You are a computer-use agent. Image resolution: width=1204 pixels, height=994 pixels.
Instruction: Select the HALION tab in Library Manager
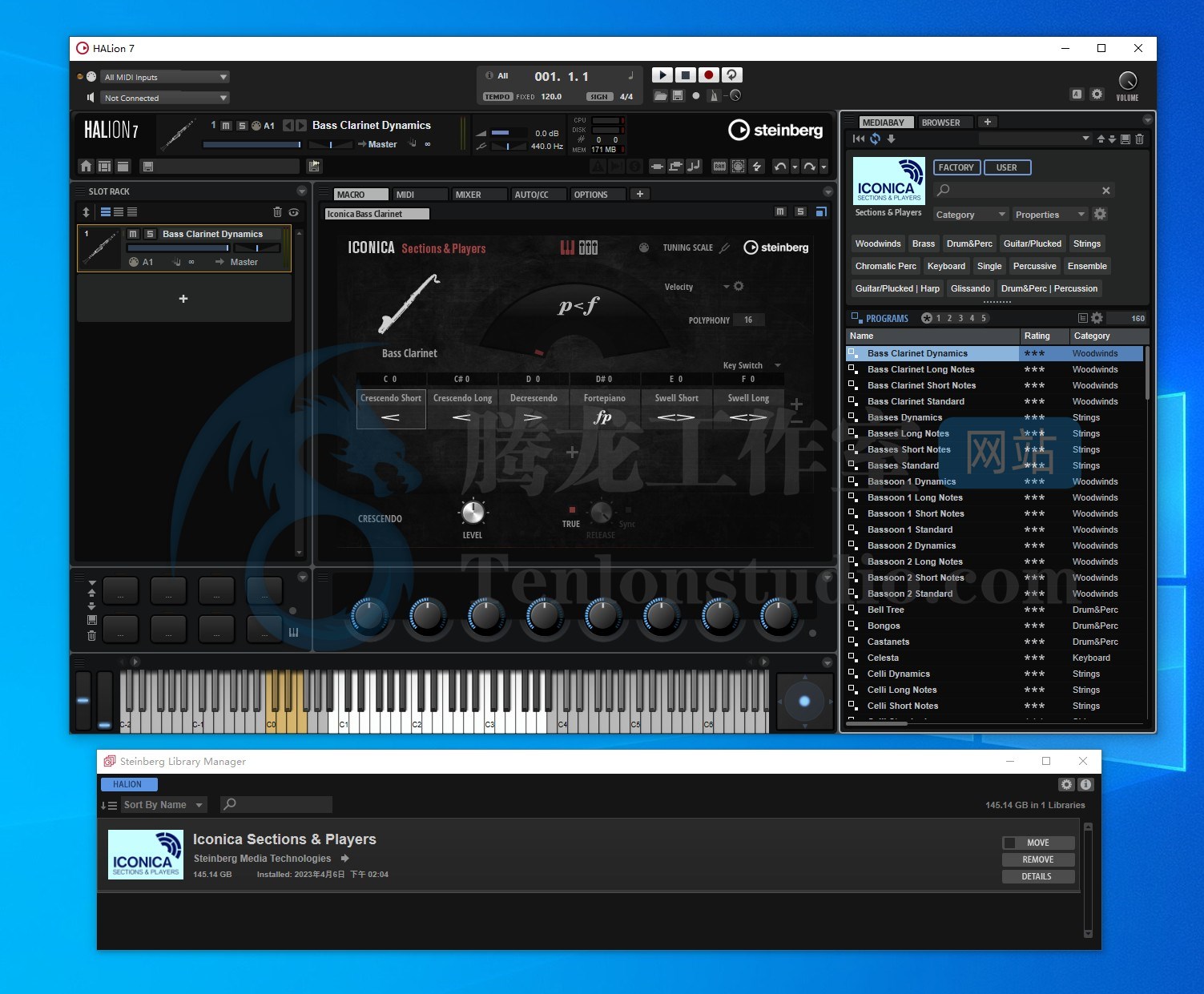click(x=128, y=784)
